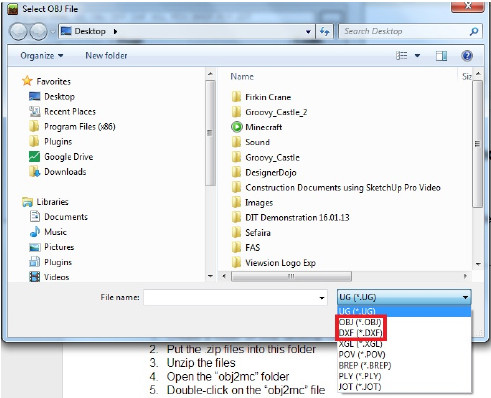
Task: Open the recent pages dropdown beside Forward
Action: coord(53,32)
